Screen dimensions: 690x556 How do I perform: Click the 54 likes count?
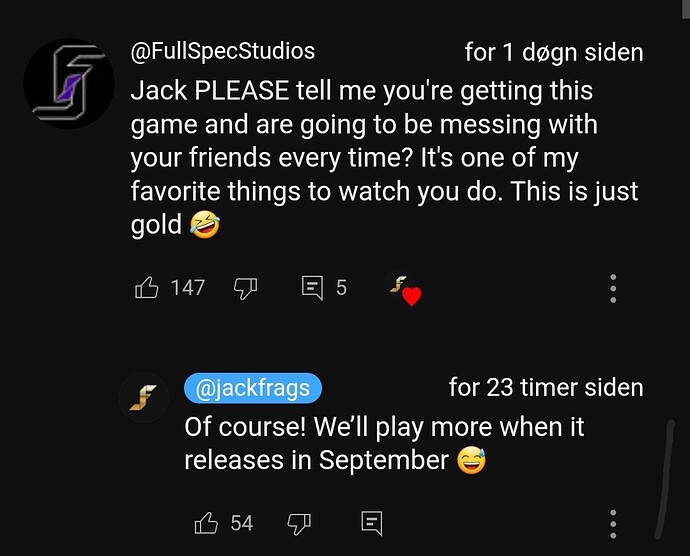[x=242, y=523]
